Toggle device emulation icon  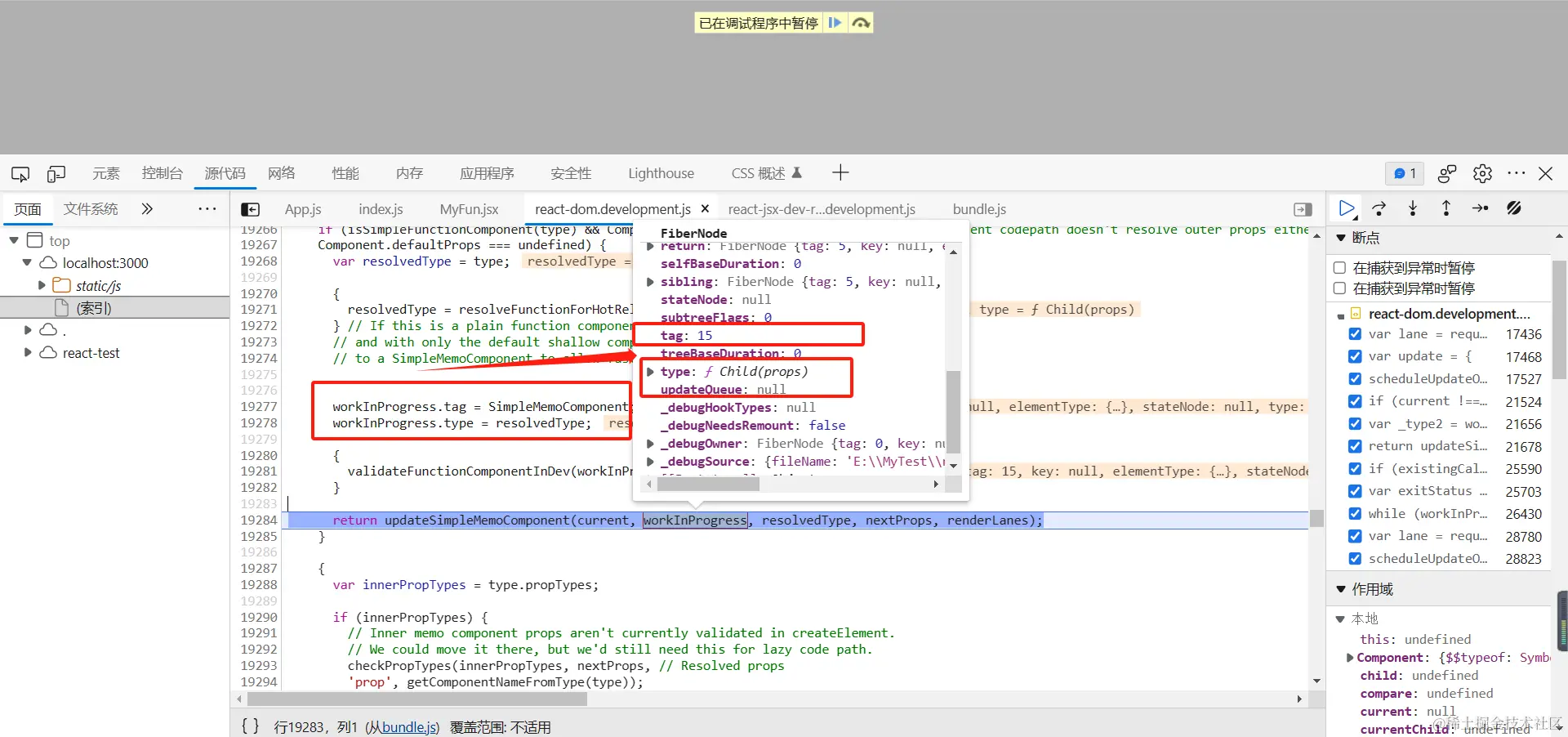(x=56, y=173)
